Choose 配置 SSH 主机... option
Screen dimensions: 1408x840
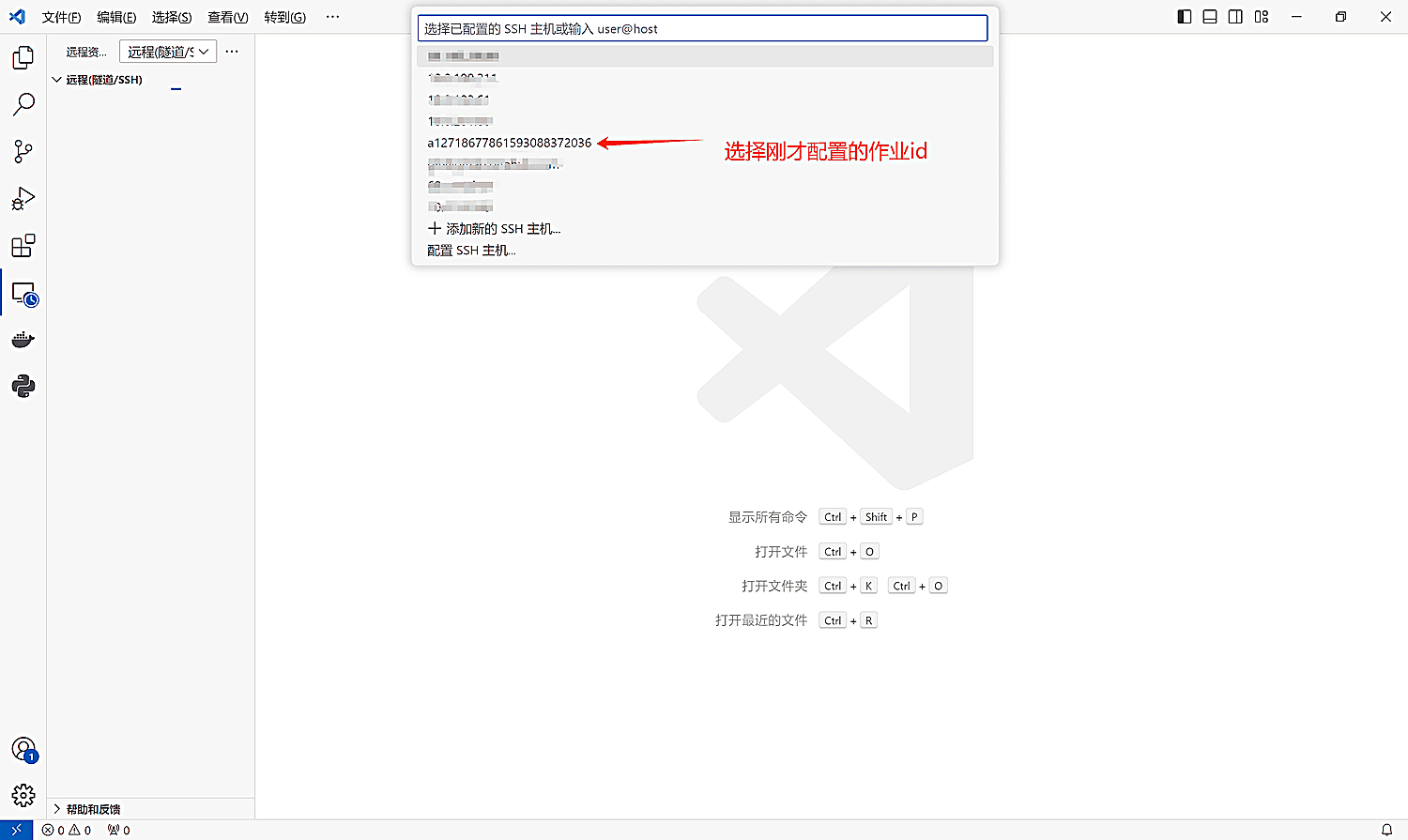point(705,251)
